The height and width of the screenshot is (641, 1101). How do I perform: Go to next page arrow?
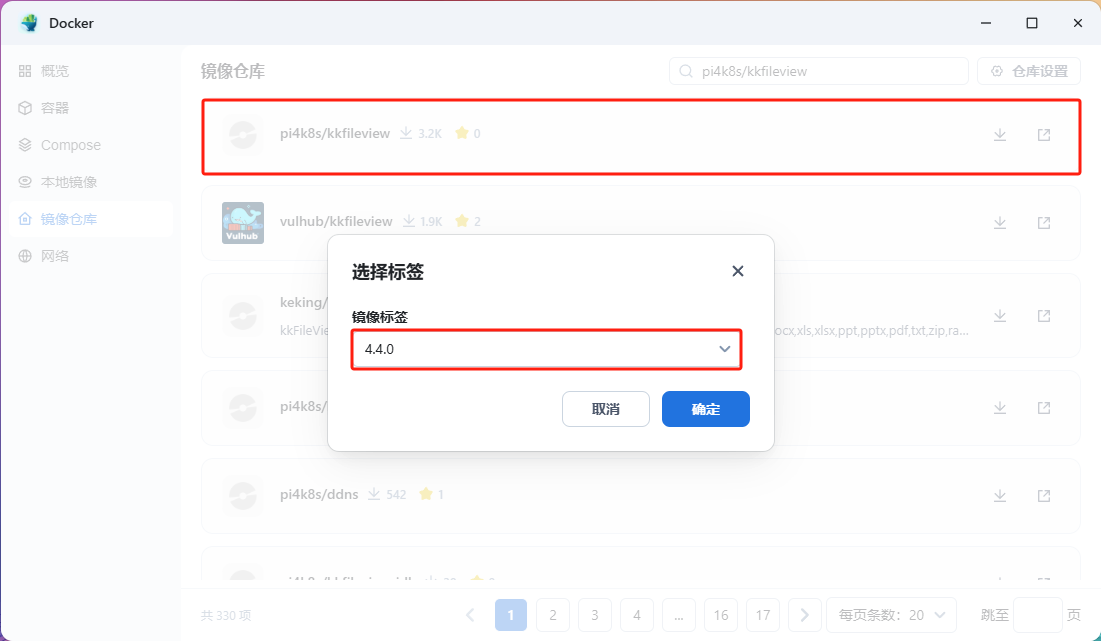pos(805,615)
